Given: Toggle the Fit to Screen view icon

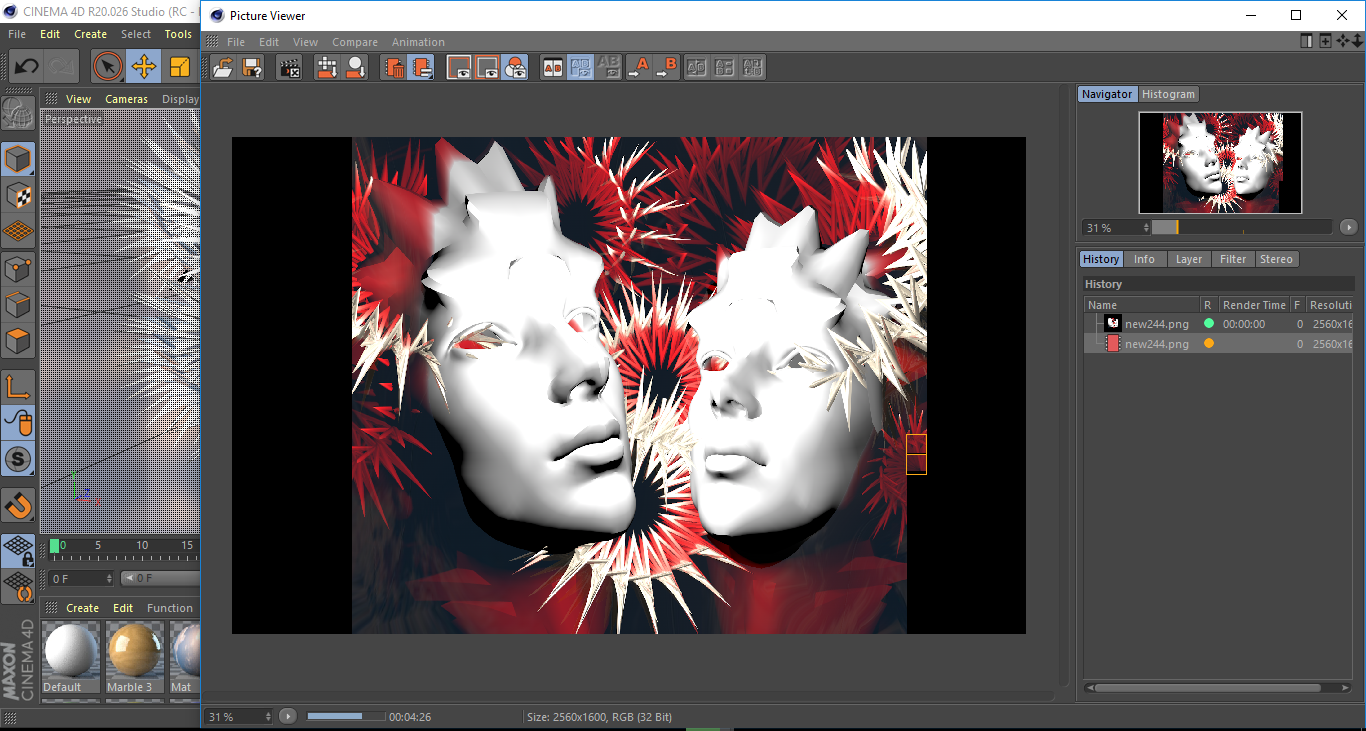Looking at the screenshot, I should click(x=460, y=68).
